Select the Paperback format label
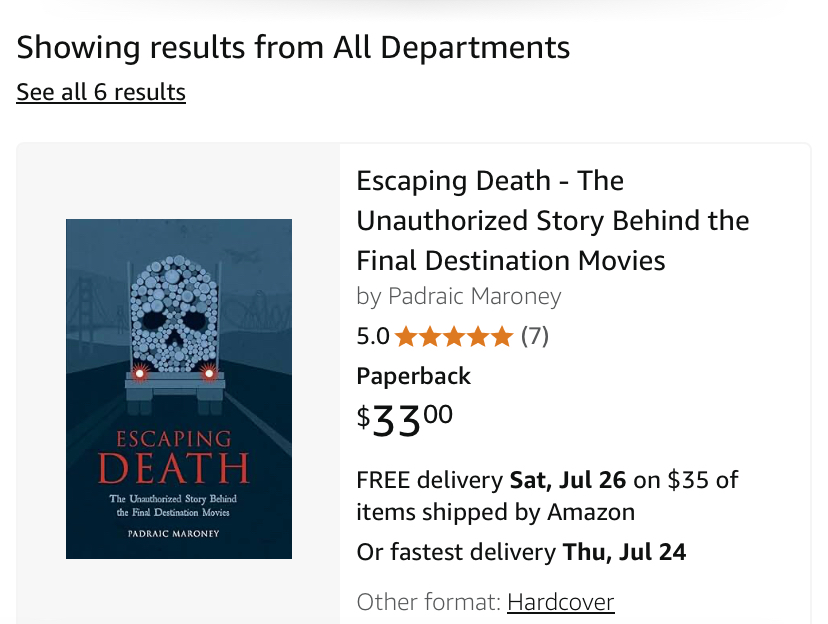 point(413,376)
